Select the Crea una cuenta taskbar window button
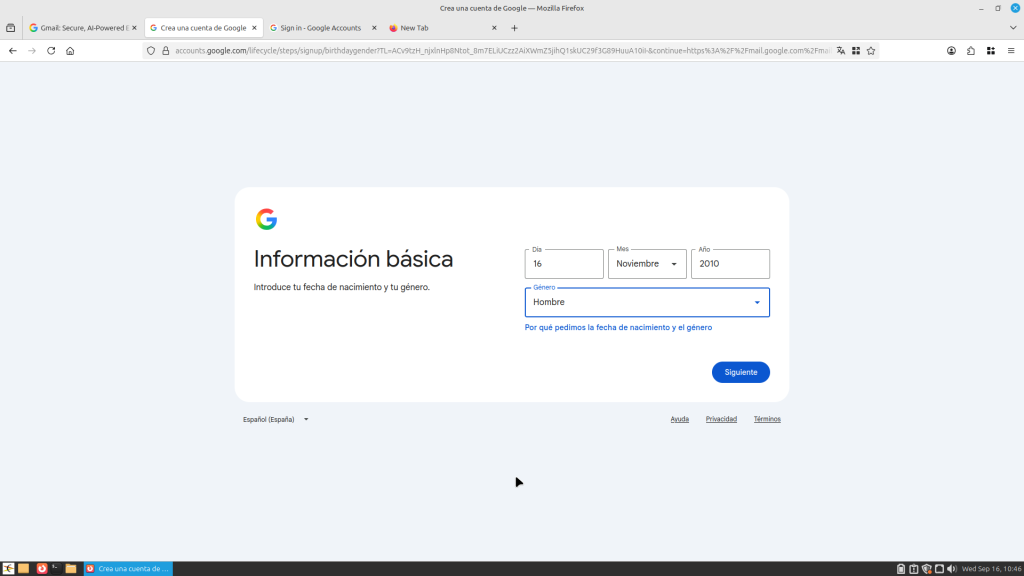Image resolution: width=1024 pixels, height=576 pixels. [128, 569]
